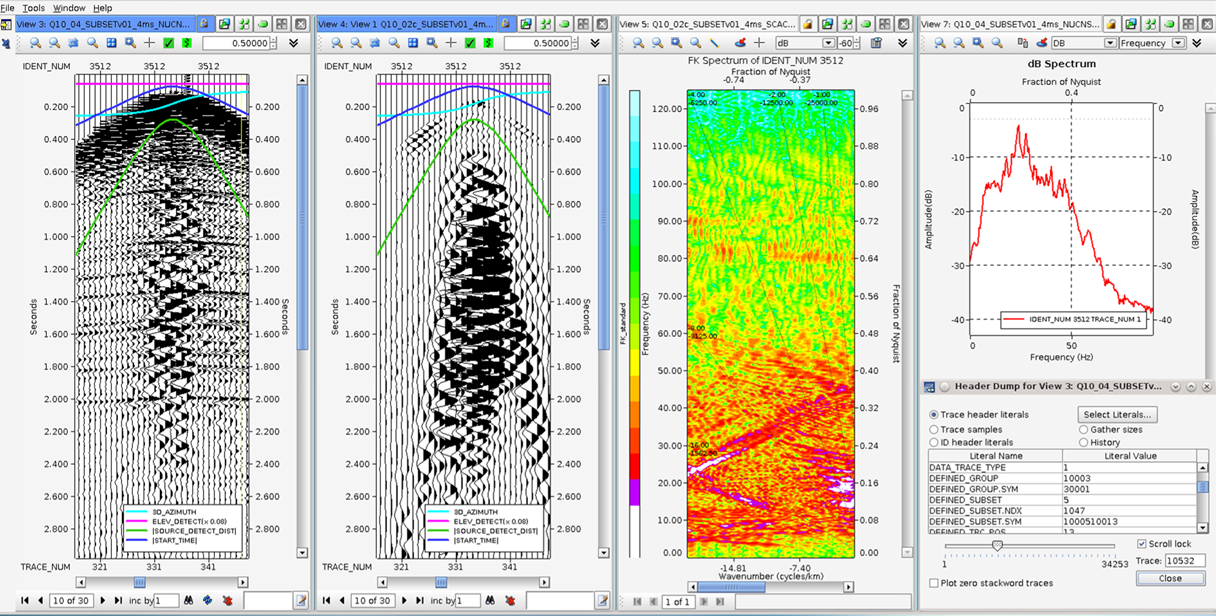The image size is (1216, 616).
Task: Select the Trace samples radio button
Action: tap(933, 429)
